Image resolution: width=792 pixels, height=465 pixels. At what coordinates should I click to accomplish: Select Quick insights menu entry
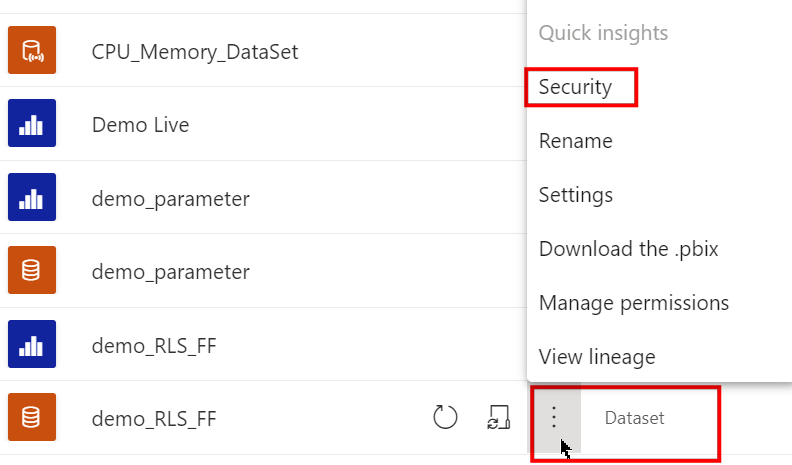point(603,33)
